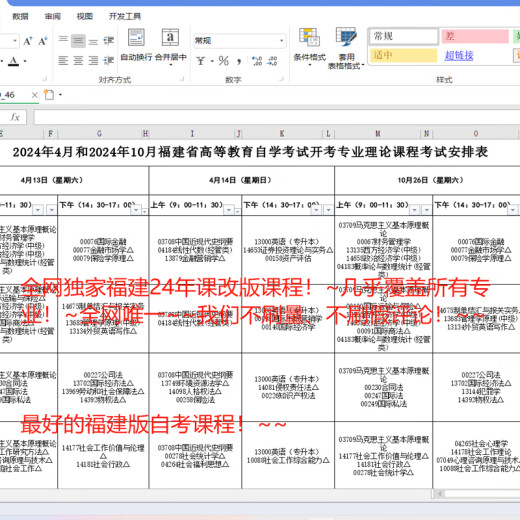Open the filter arrow in column M
520x520 pixels.
[x=414, y=210]
